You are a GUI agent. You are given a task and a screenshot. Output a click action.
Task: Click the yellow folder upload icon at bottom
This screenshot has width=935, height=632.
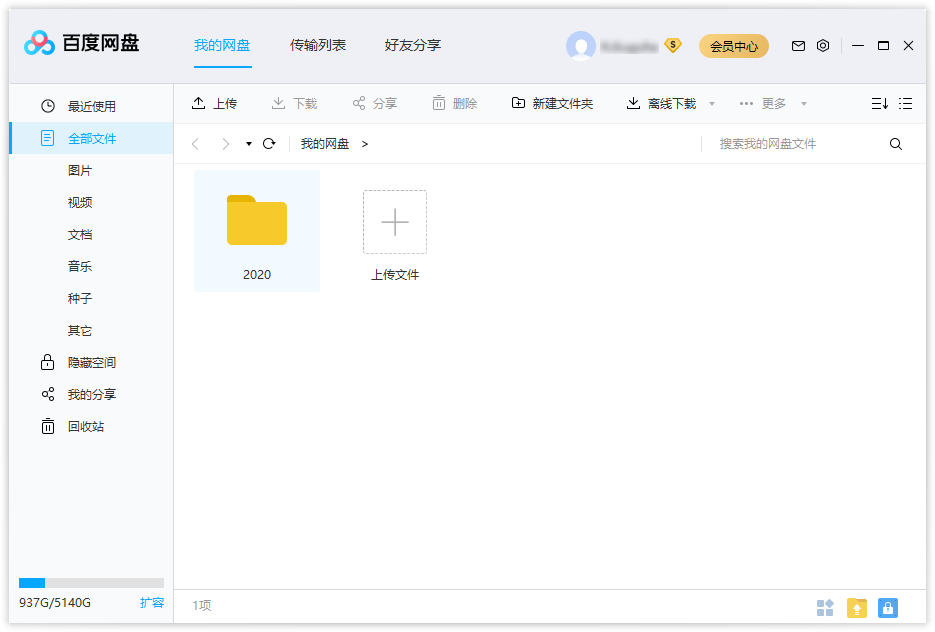[856, 607]
